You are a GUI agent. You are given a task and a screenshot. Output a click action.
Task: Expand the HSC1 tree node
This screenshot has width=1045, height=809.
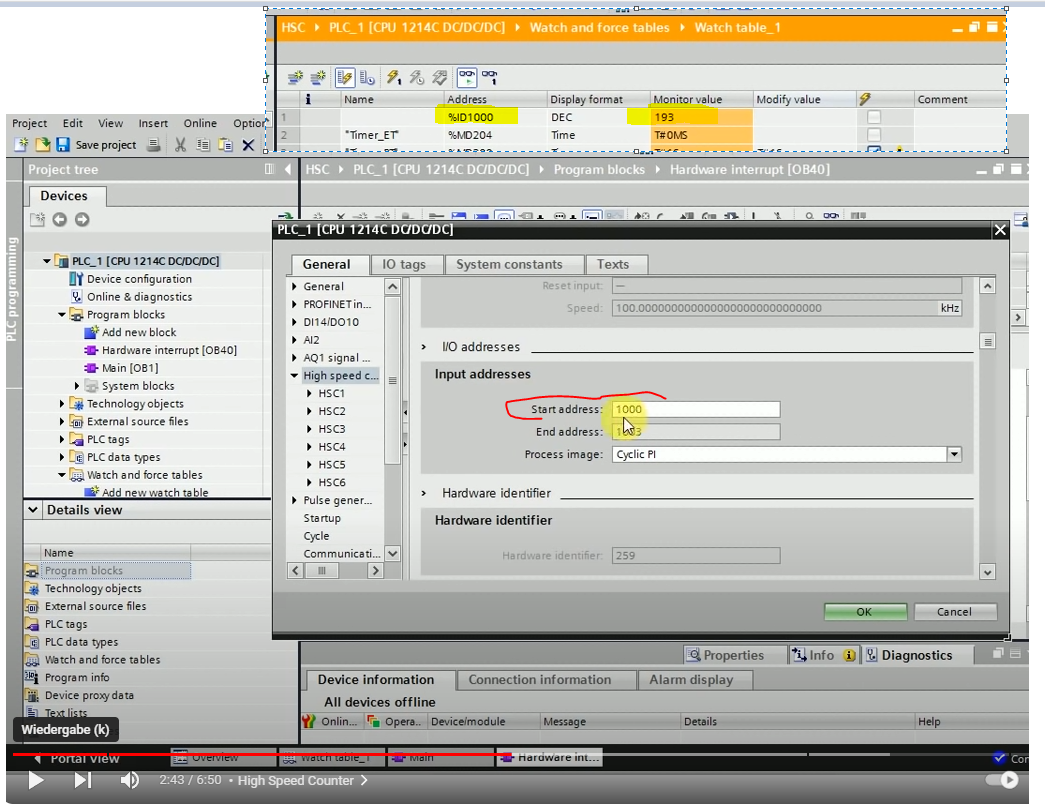point(310,394)
